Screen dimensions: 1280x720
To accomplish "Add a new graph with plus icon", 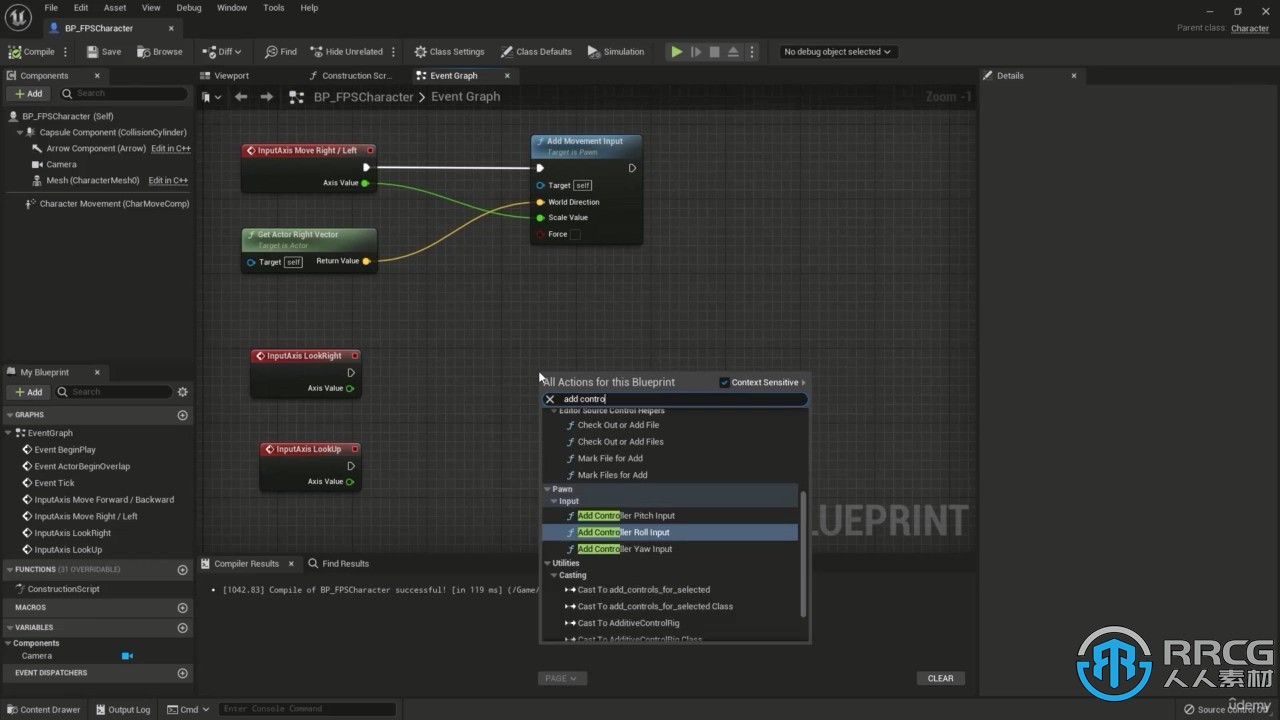I will point(182,415).
